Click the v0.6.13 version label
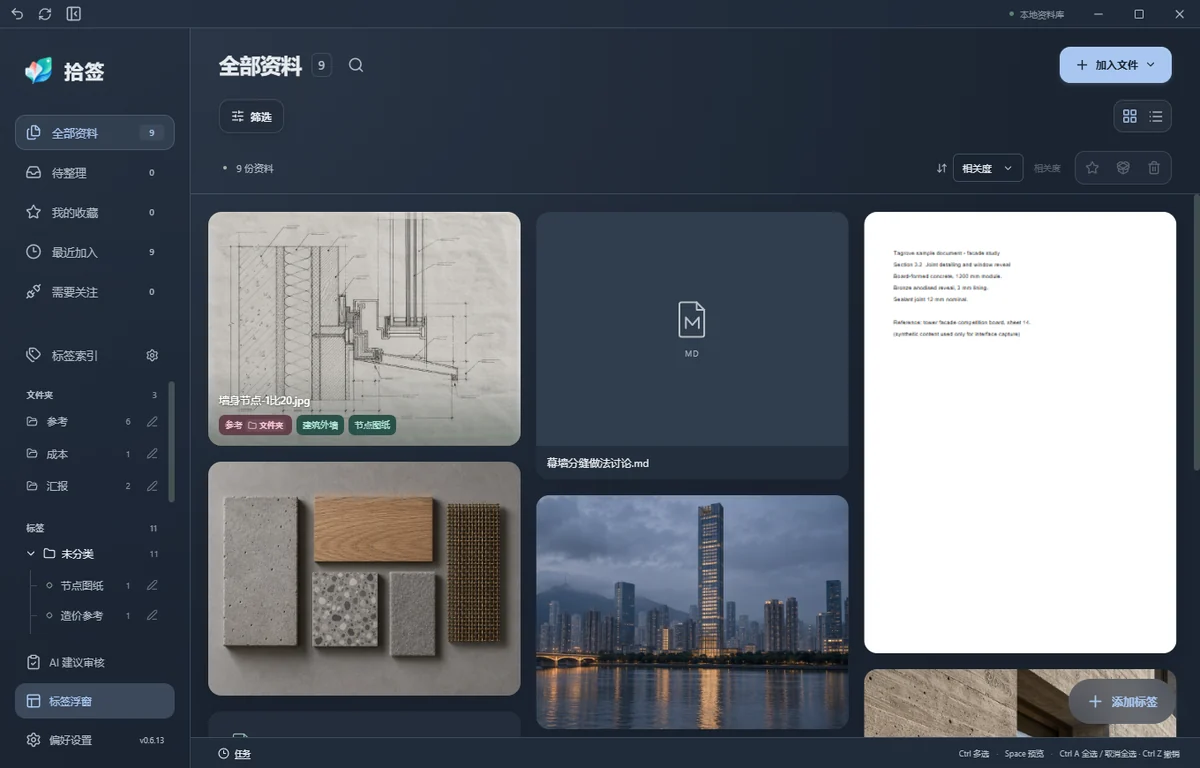 click(x=151, y=740)
